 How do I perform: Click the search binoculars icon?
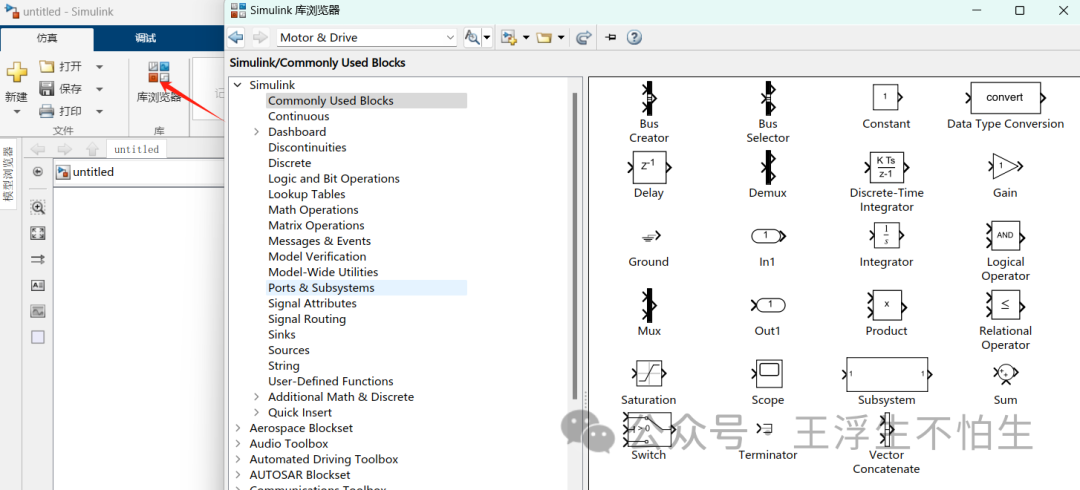click(472, 37)
